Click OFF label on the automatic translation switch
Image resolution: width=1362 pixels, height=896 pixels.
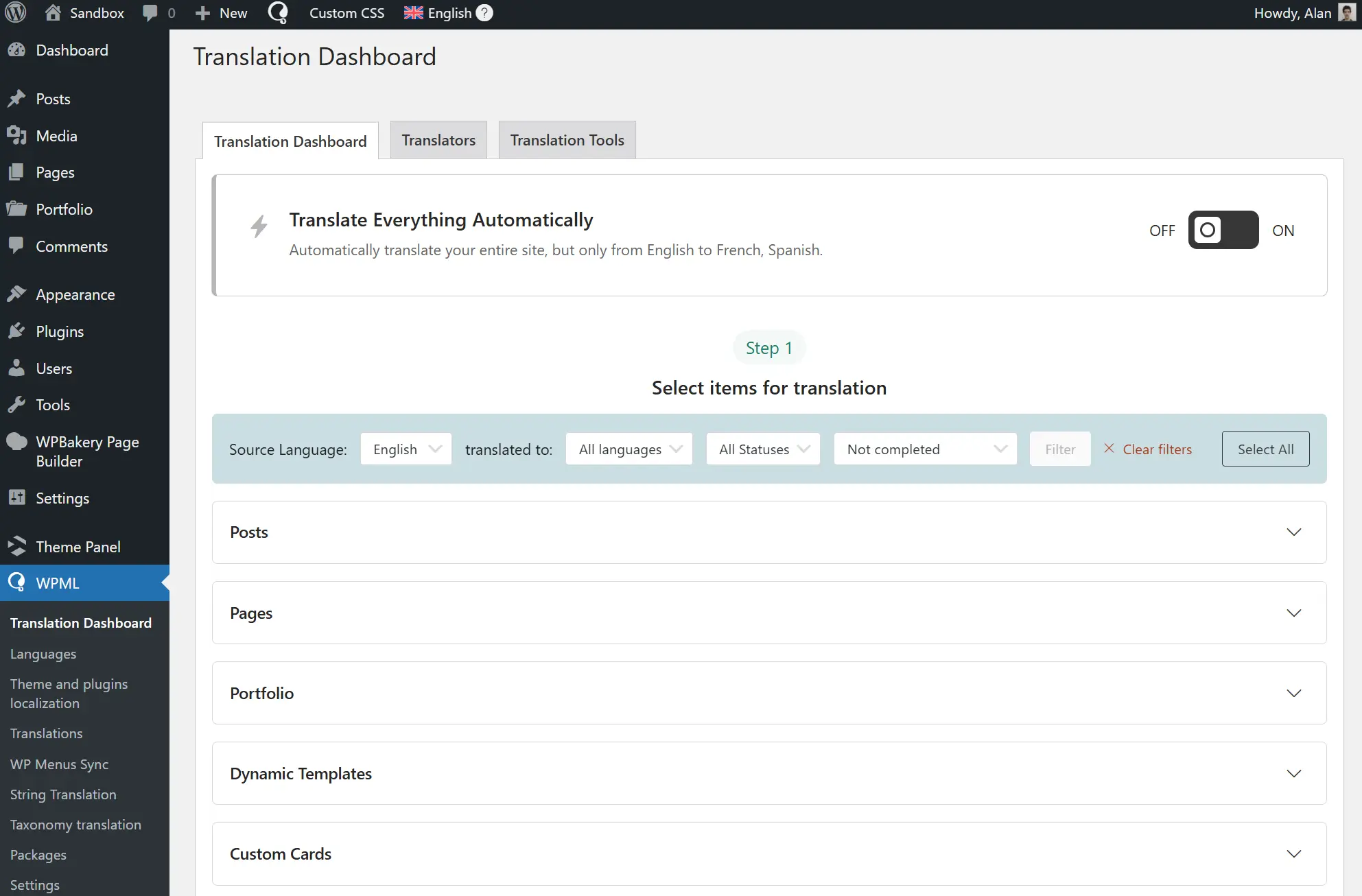(x=1162, y=230)
